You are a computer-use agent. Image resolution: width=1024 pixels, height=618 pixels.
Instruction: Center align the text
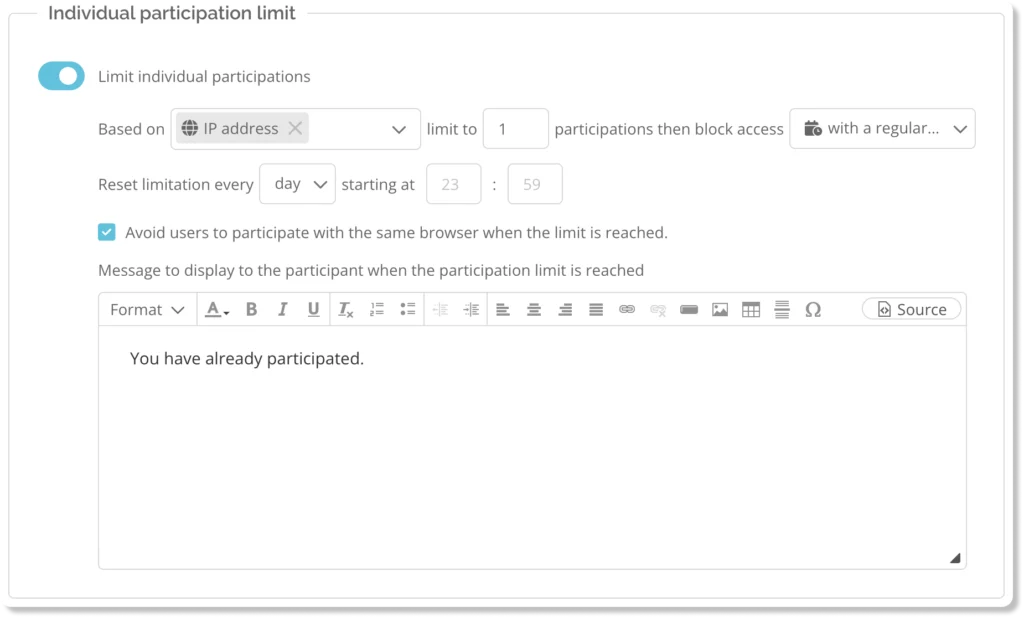tap(534, 310)
